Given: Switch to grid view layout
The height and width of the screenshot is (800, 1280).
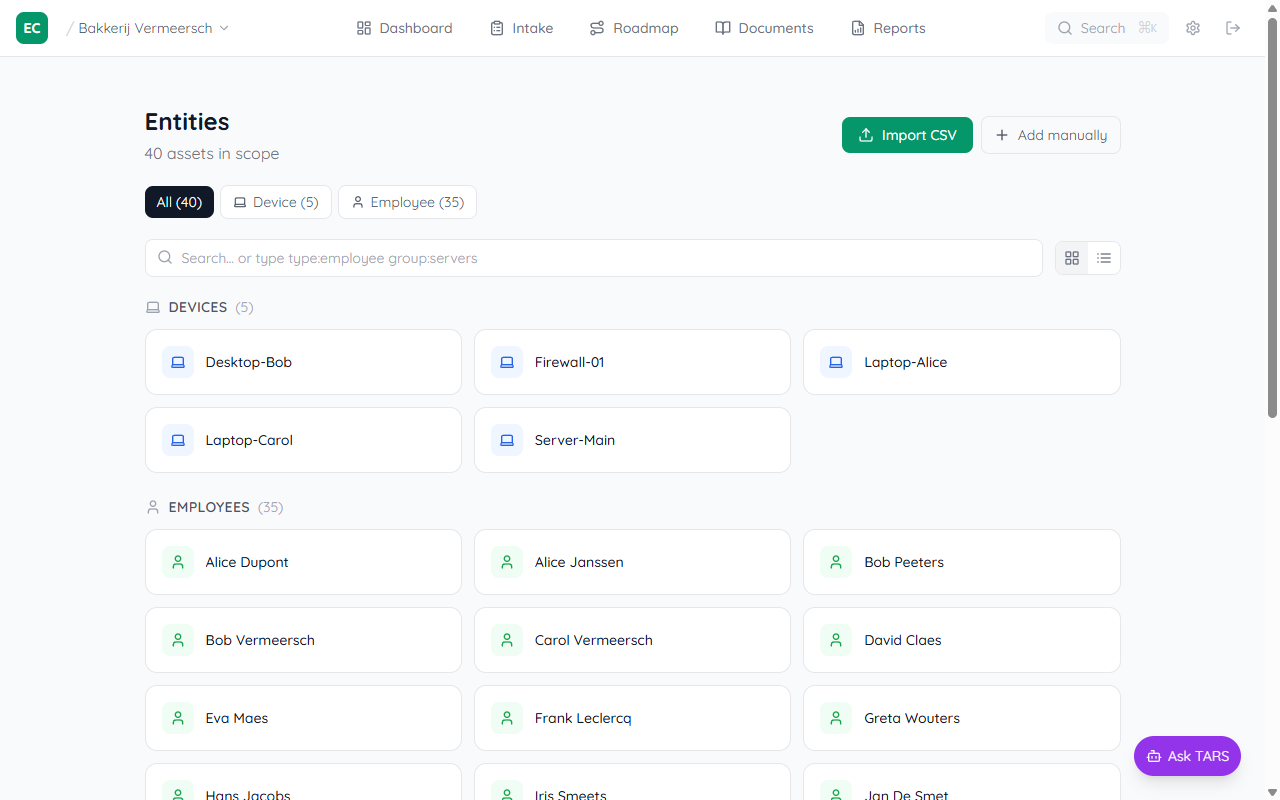Looking at the screenshot, I should click(x=1072, y=258).
